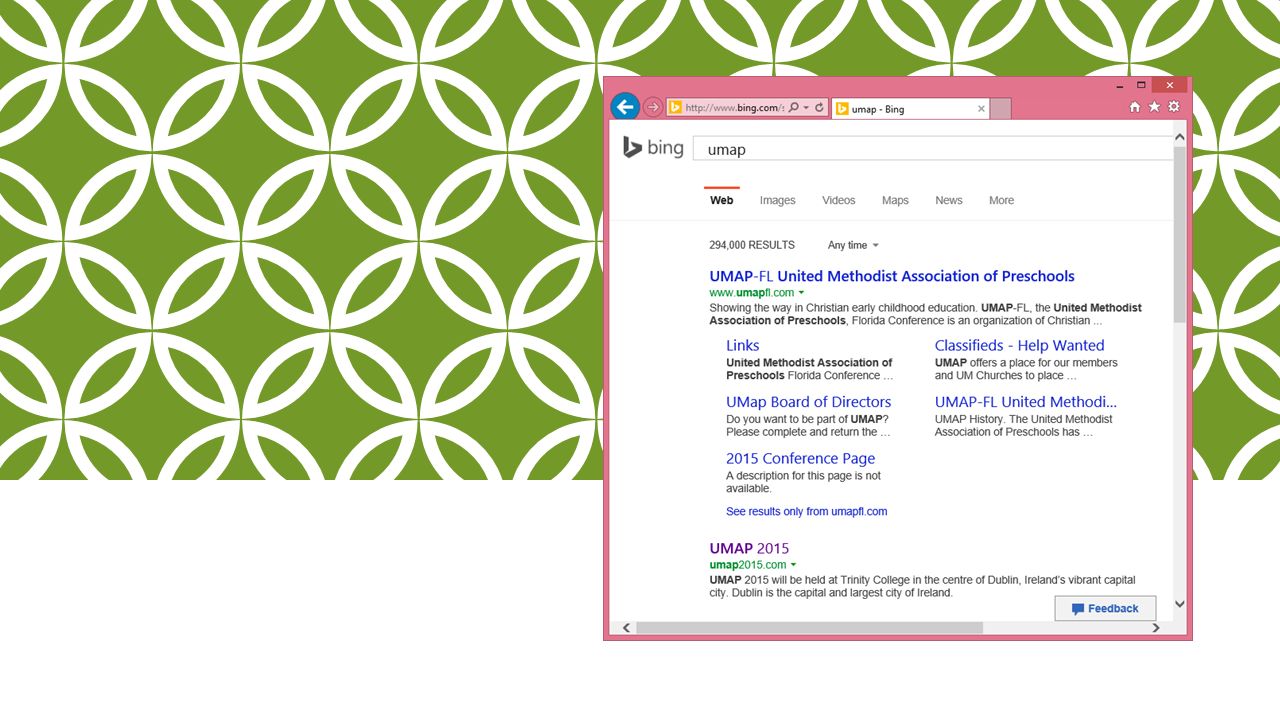Click 'See results only from umapfl.com'
Viewport: 1280px width, 720px height.
pyautogui.click(x=807, y=511)
